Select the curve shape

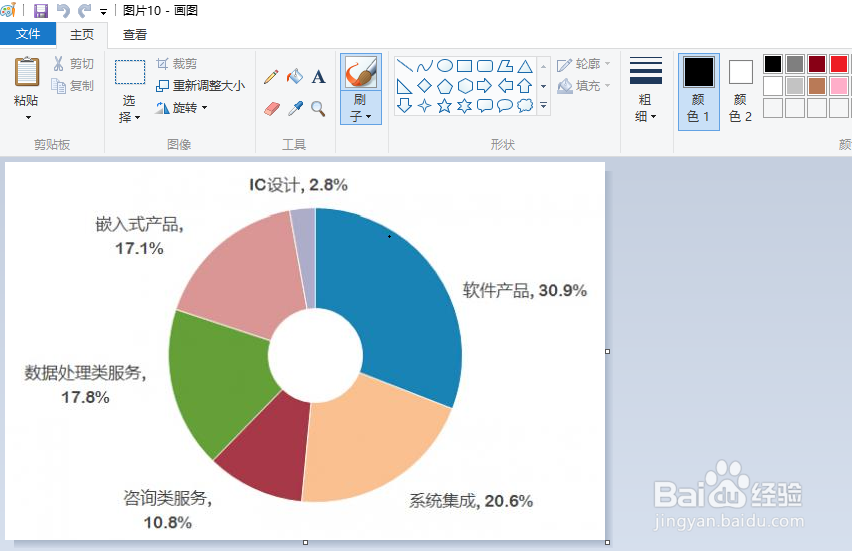(424, 66)
